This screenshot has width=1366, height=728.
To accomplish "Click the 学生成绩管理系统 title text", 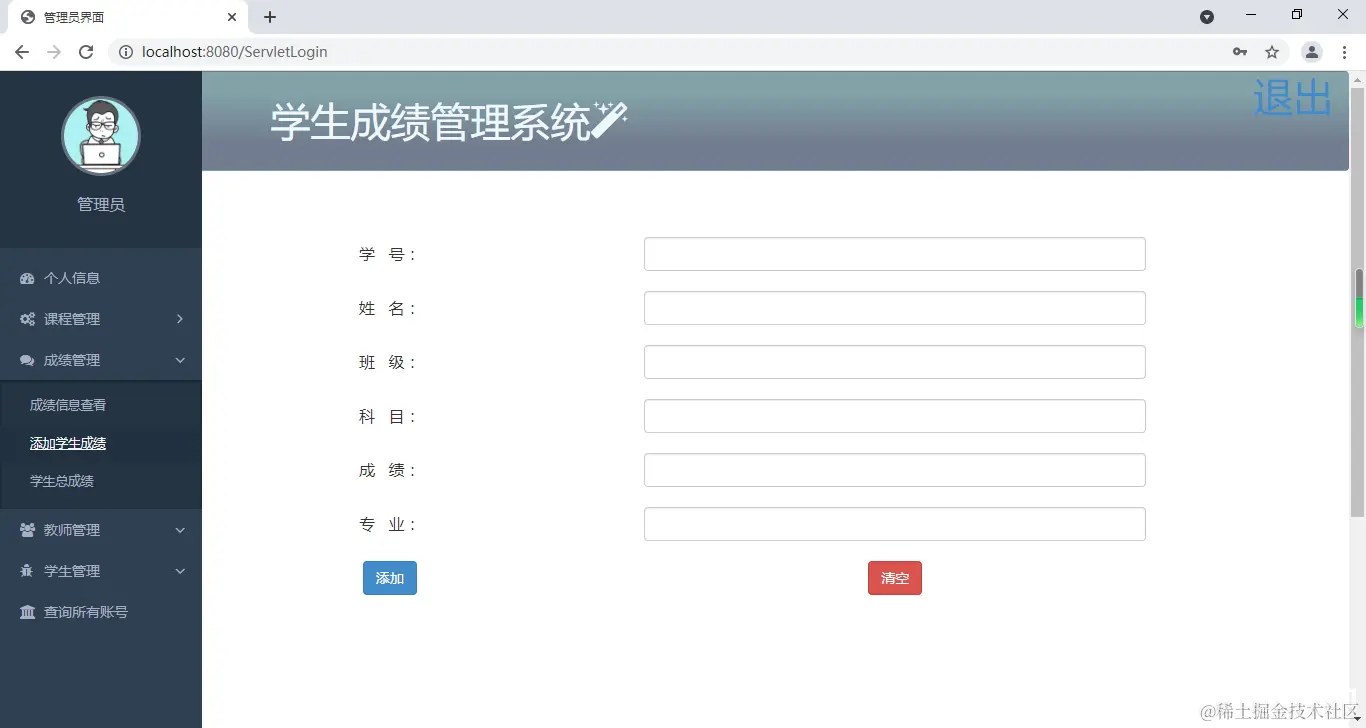I will 431,122.
